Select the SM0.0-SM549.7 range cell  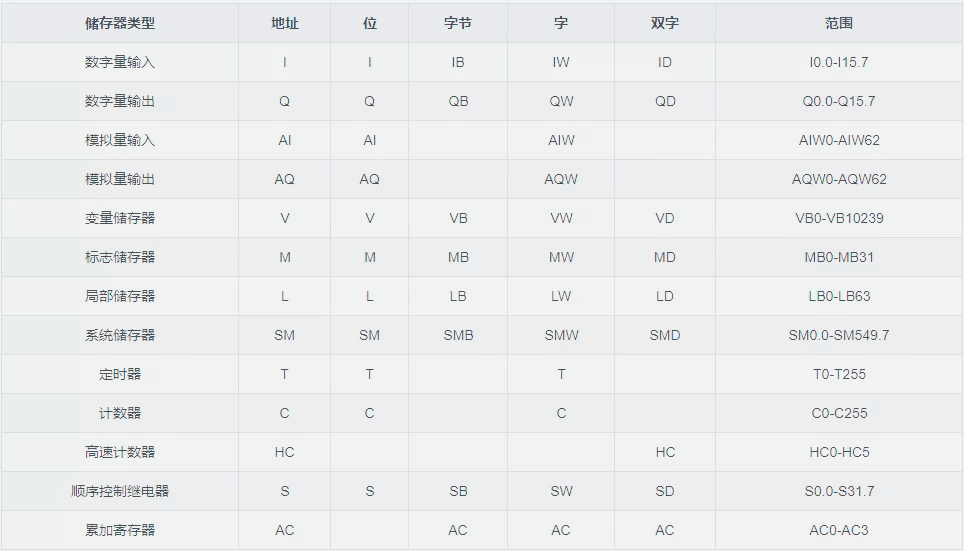pyautogui.click(x=839, y=335)
